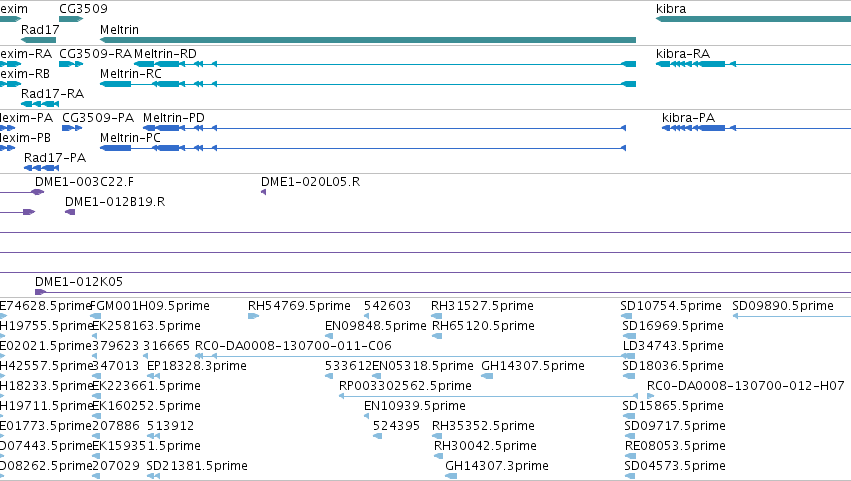Click the FGM001H09.5prime EST label
Screen dimensions: 851x481
(x=150, y=306)
